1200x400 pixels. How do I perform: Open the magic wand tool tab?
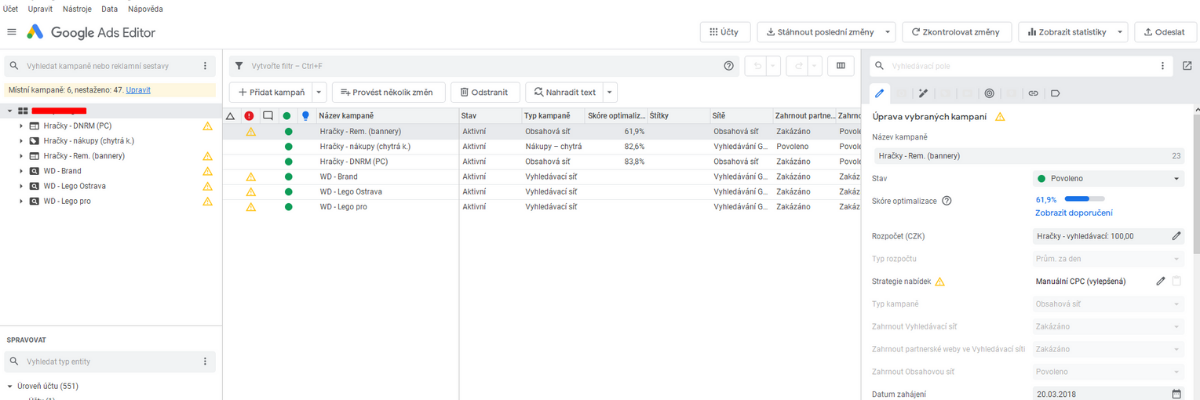924,93
